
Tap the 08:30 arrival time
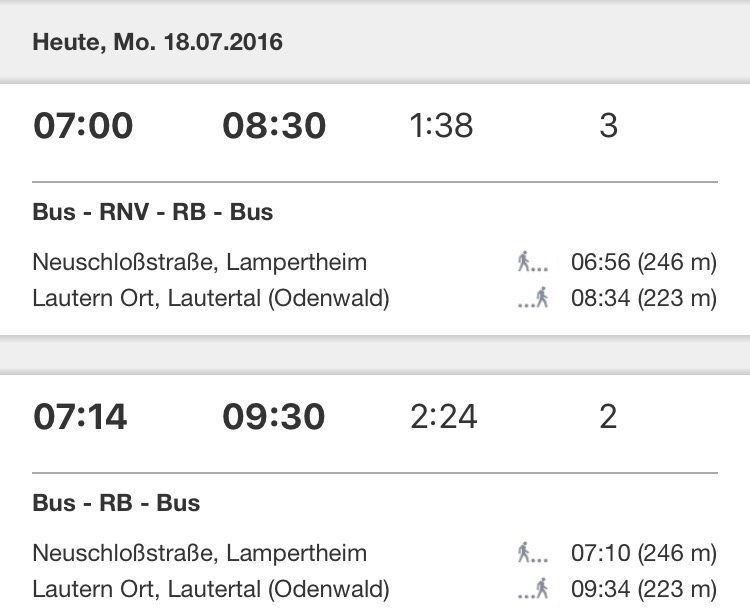point(274,127)
